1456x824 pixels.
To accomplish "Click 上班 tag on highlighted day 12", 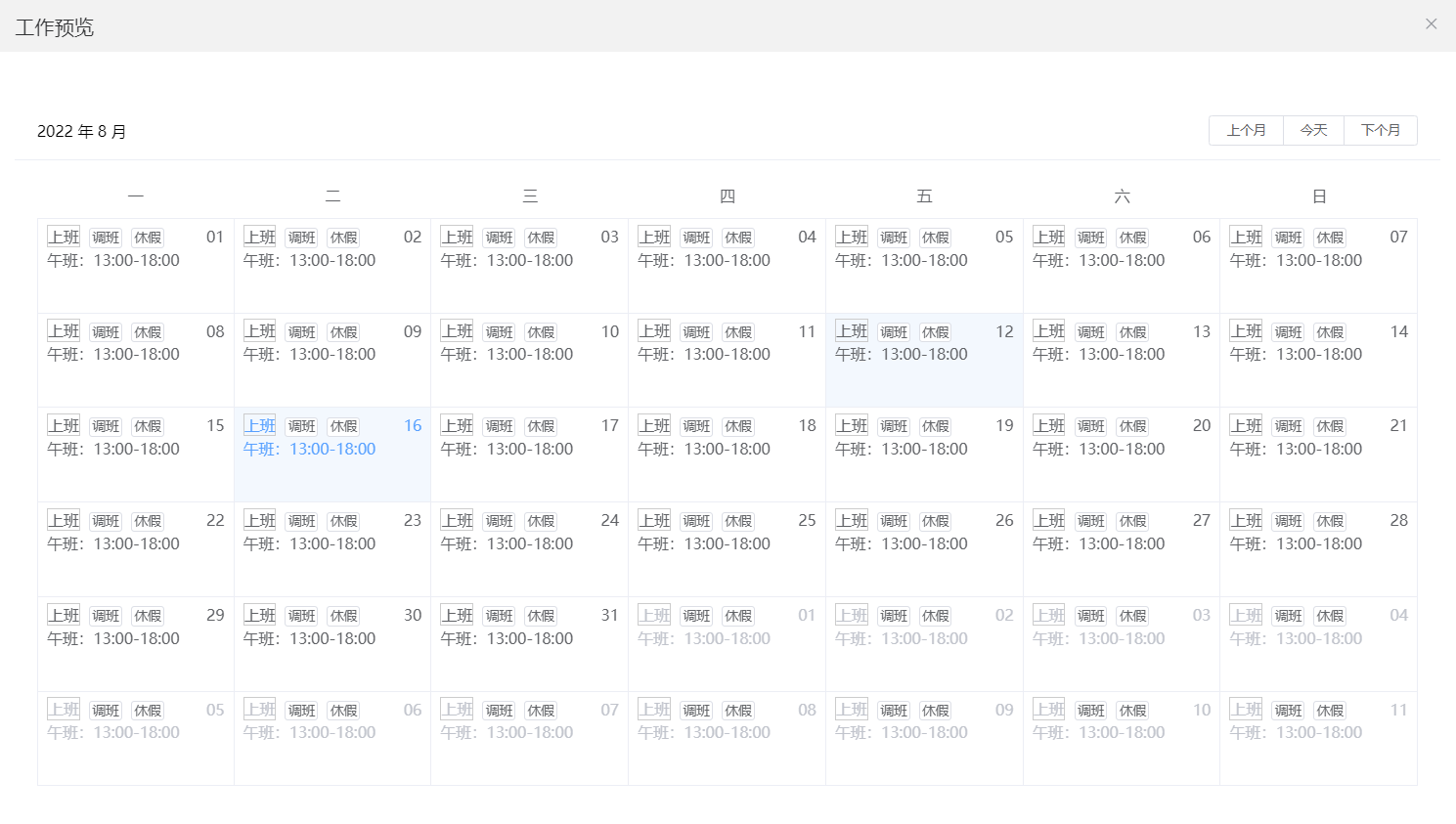I will tap(852, 331).
